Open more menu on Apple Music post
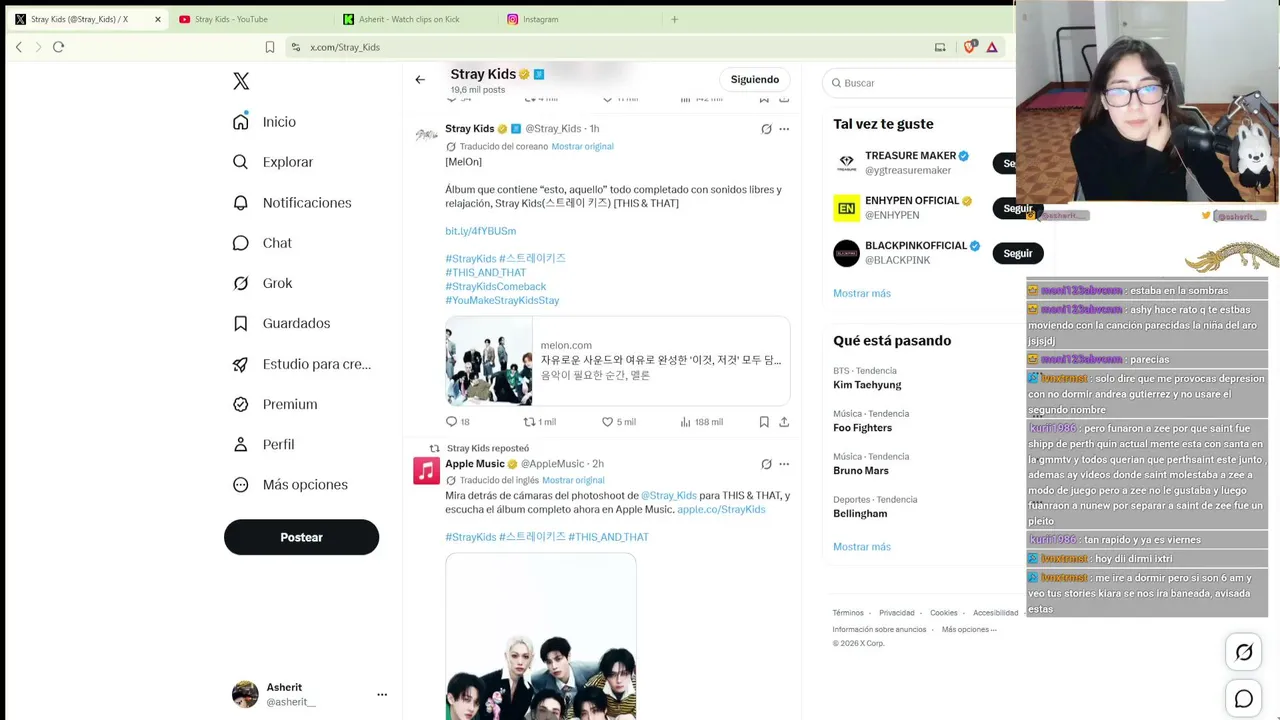 tap(784, 464)
